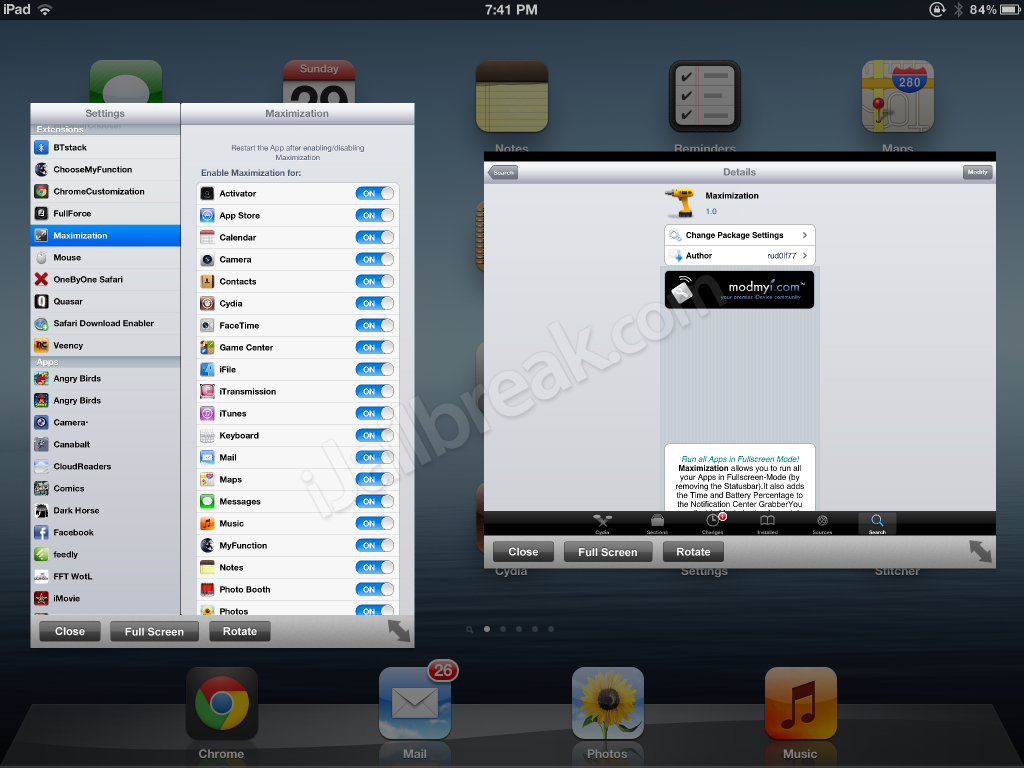Toggle Maximization switch for Photo Booth
The height and width of the screenshot is (768, 1024).
point(374,589)
